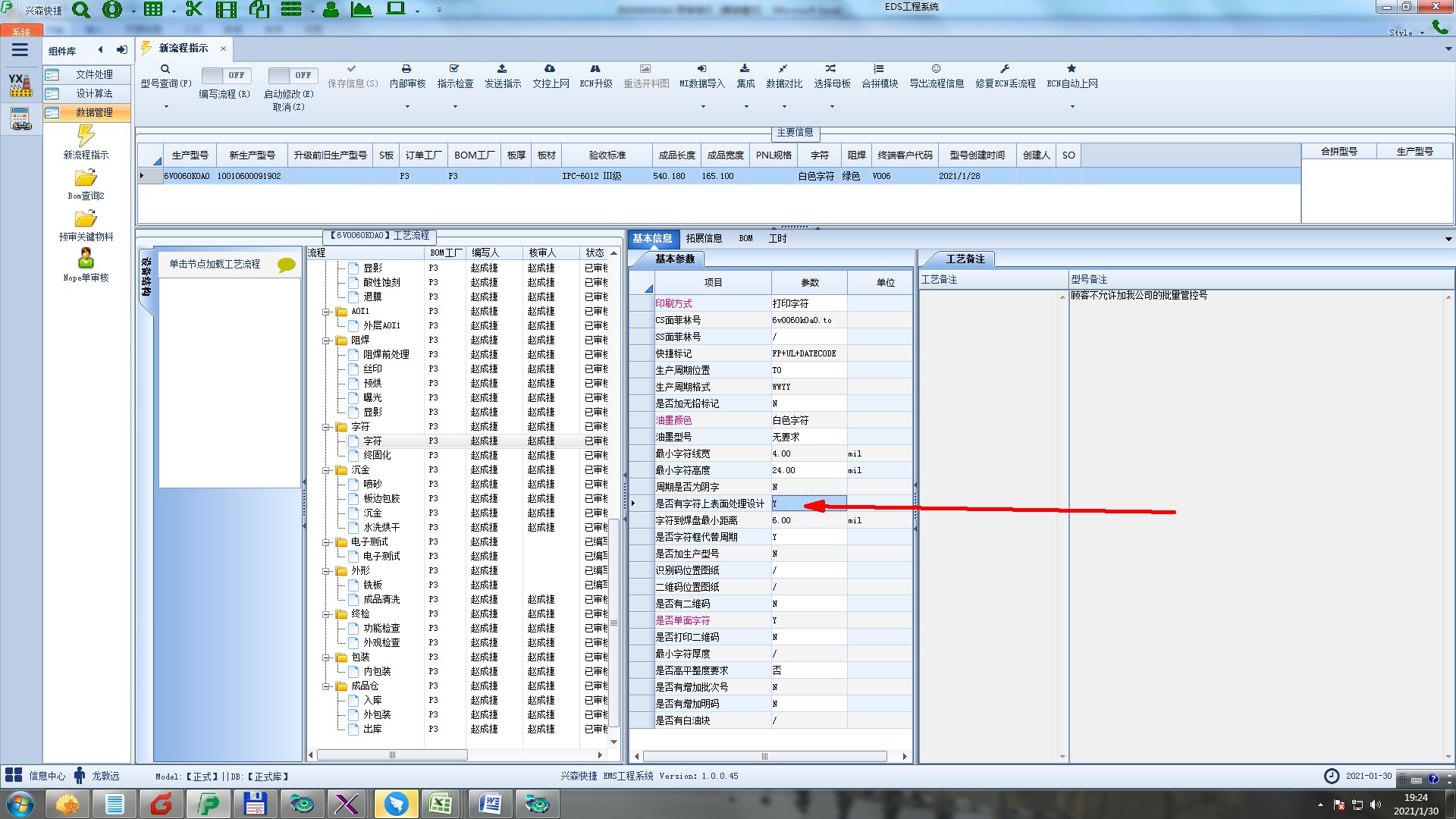Collapse the 阻焊 tree folder
The height and width of the screenshot is (819, 1456).
326,340
